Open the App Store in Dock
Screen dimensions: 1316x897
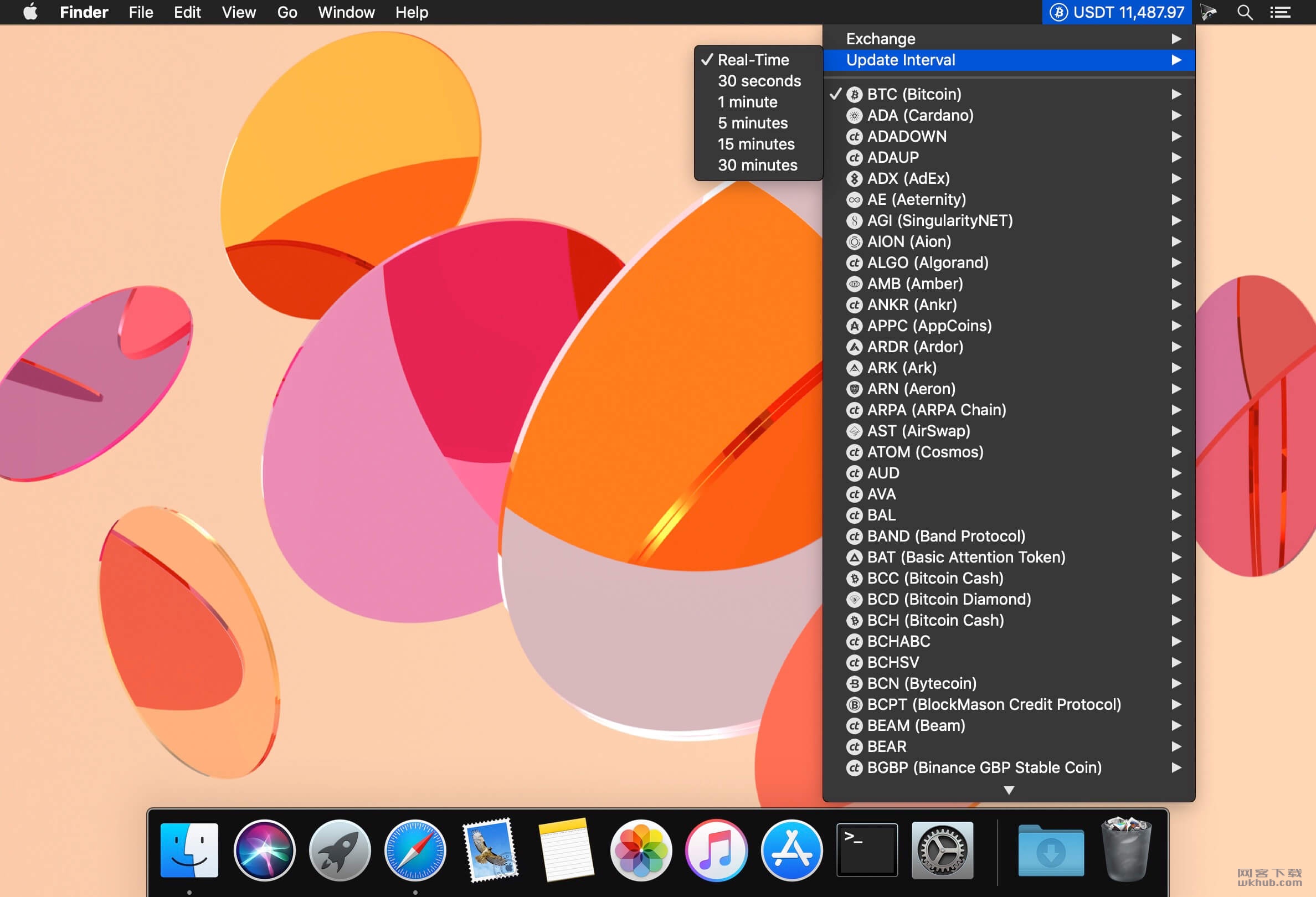click(791, 850)
